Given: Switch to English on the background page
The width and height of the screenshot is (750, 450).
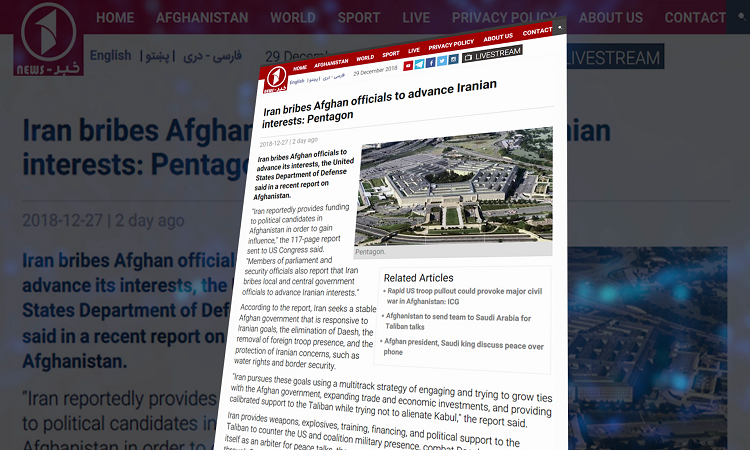Looking at the screenshot, I should 110,55.
